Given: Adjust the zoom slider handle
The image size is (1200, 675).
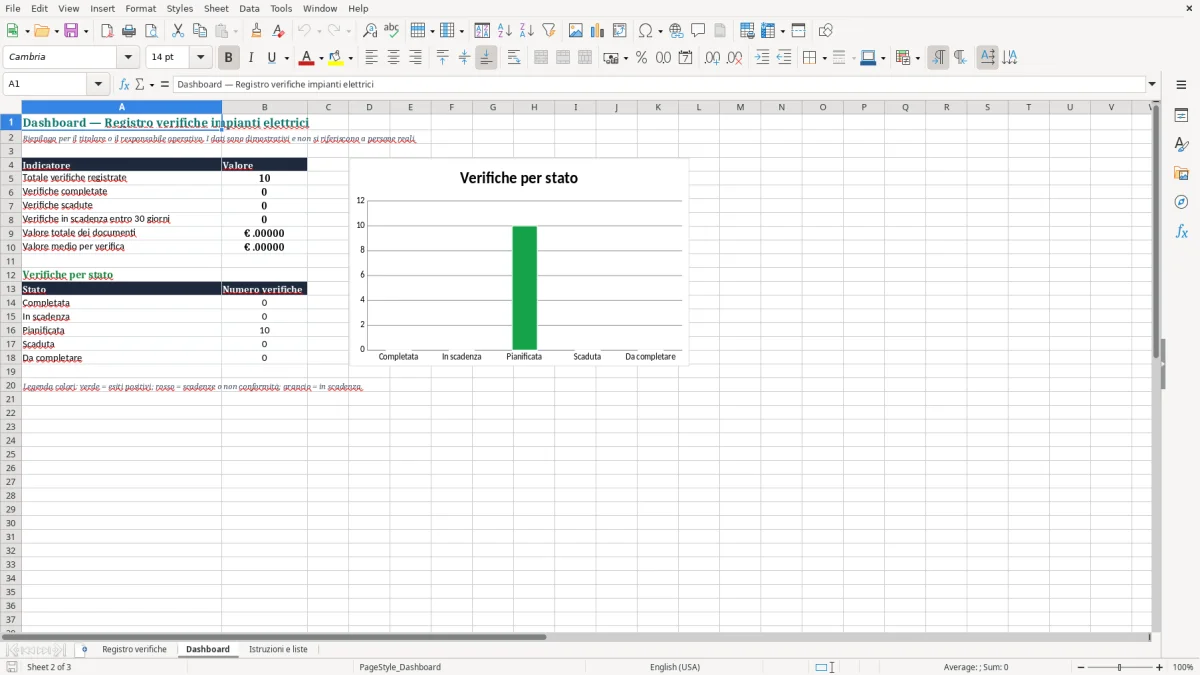Looking at the screenshot, I should click(1120, 667).
